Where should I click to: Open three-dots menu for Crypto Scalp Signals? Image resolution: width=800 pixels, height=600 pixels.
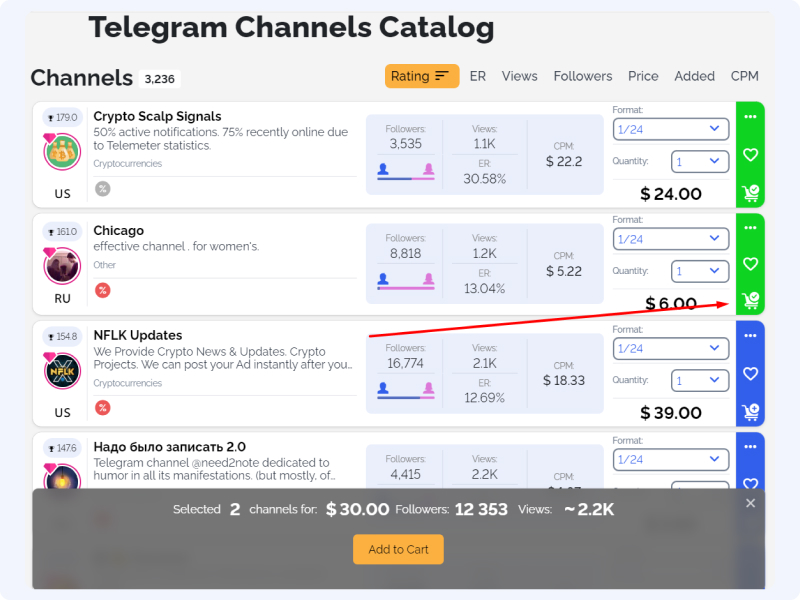click(750, 117)
